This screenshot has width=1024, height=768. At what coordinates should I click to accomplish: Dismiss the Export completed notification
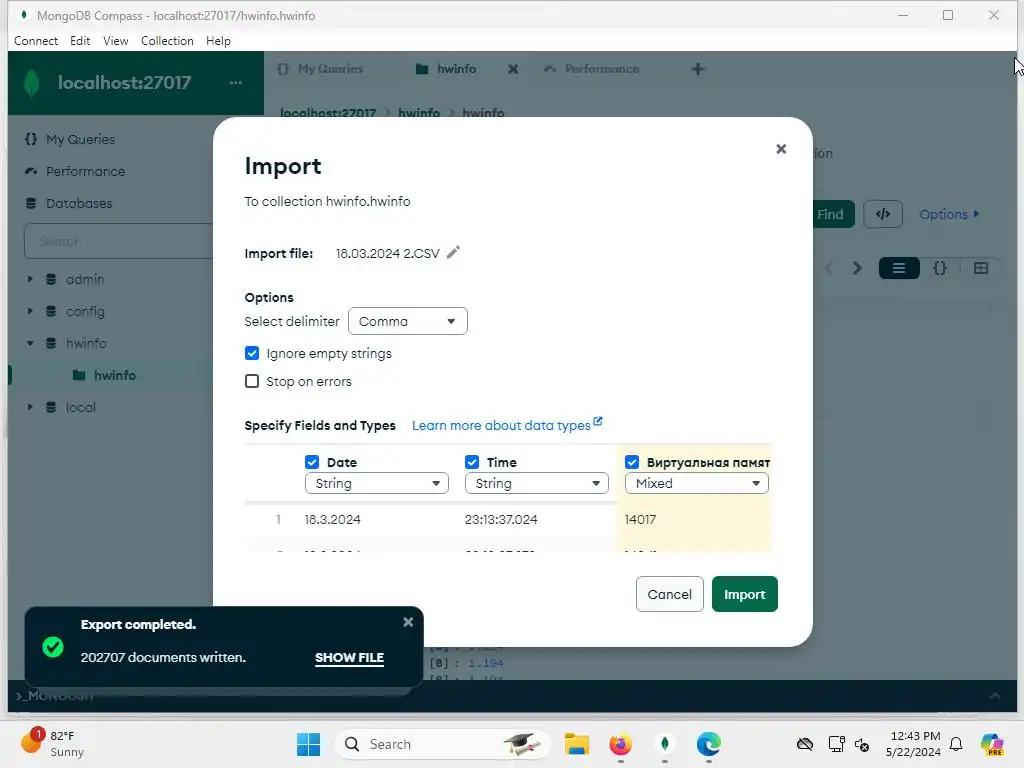[408, 622]
